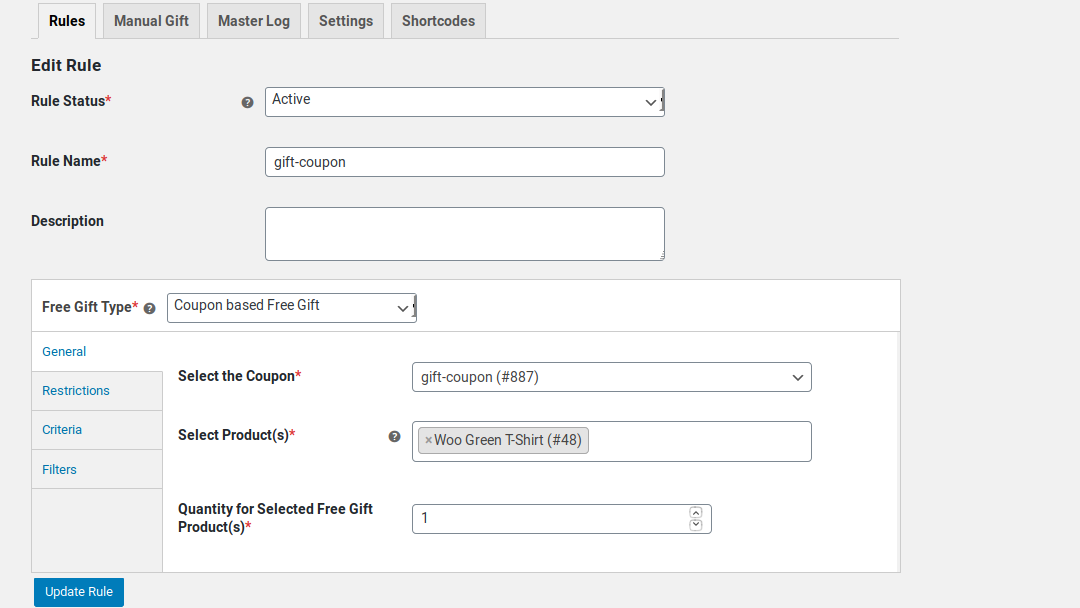Switch to the Manual Gift tab
1080x608 pixels.
tap(151, 21)
